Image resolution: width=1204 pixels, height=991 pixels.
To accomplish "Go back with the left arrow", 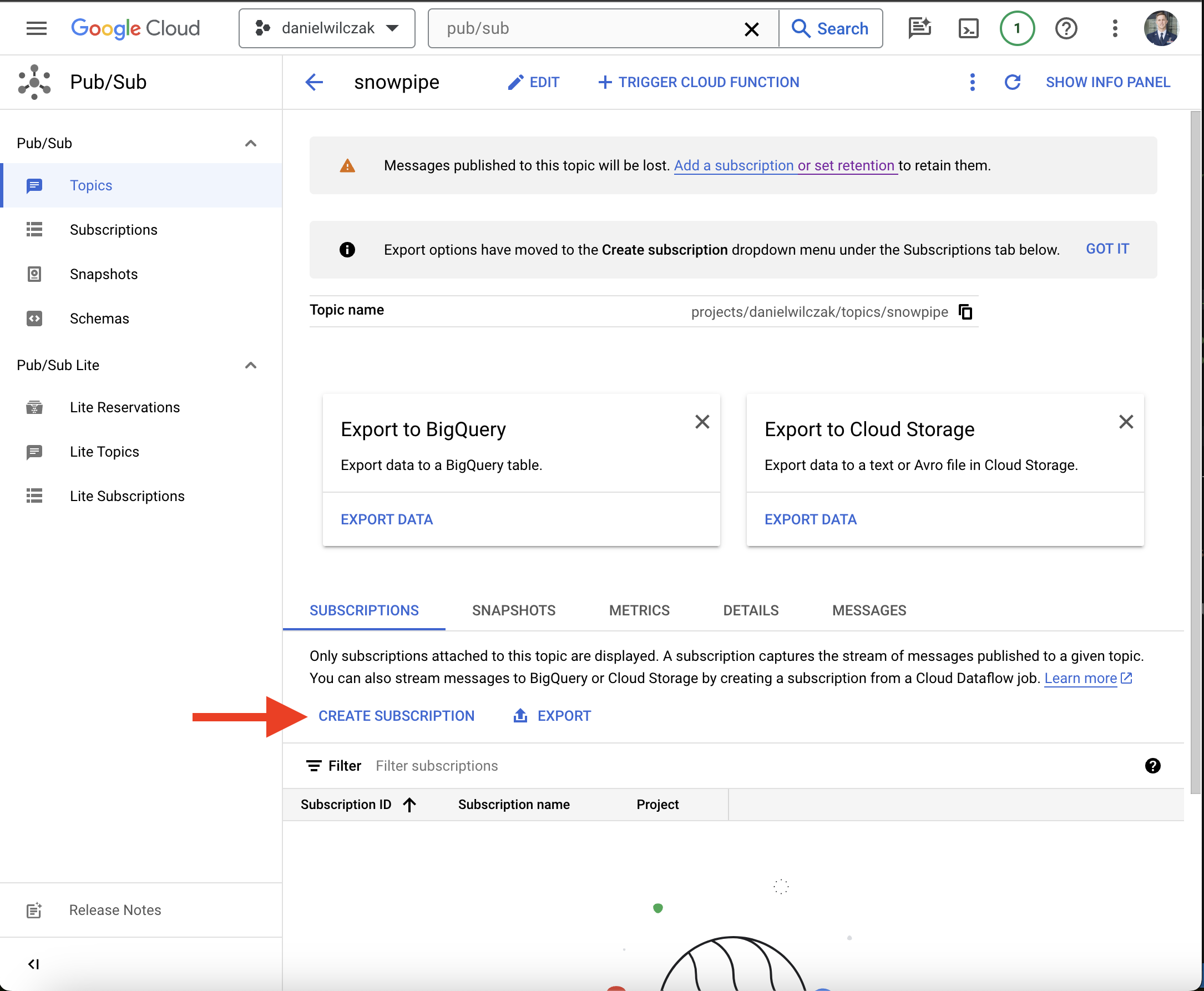I will 314,82.
